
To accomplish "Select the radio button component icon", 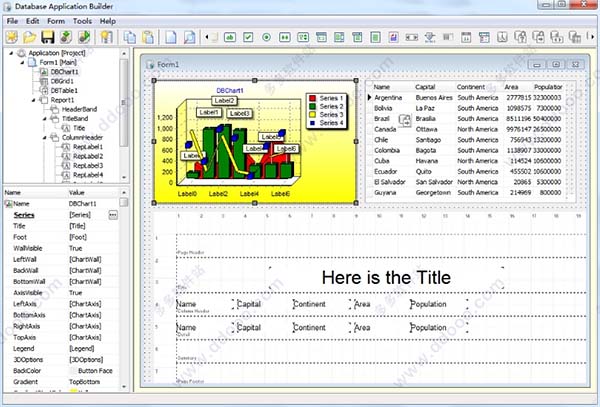I will pos(266,37).
